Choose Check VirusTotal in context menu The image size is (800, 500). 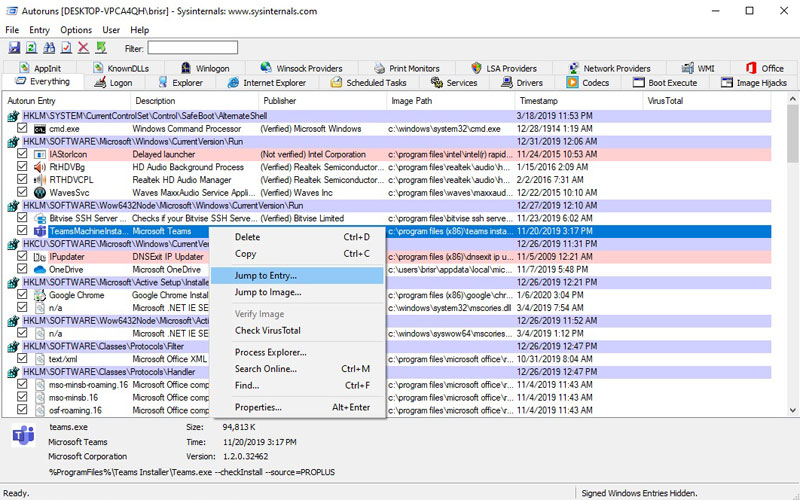coord(297,331)
